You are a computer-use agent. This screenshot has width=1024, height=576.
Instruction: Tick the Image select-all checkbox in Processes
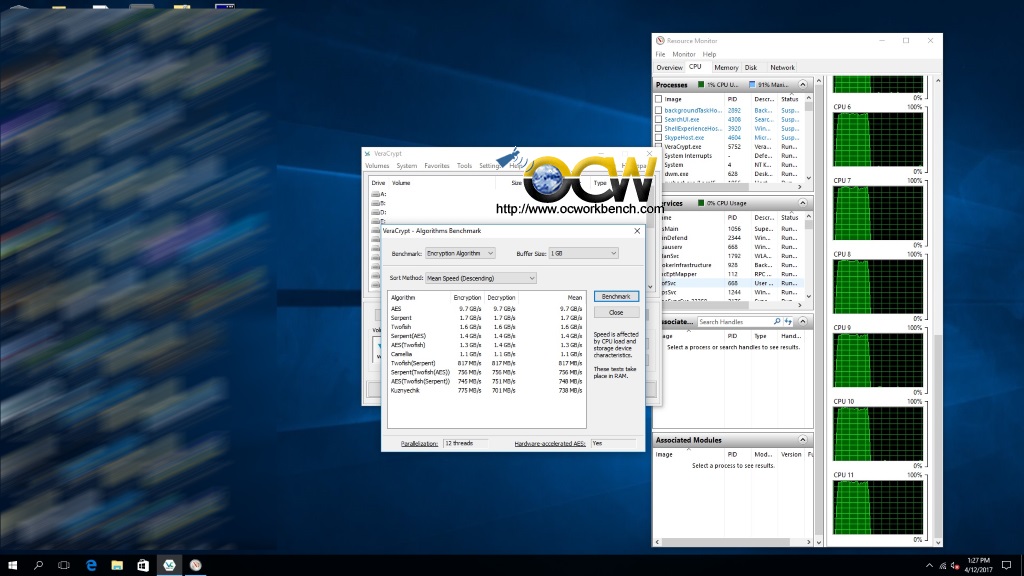[658, 99]
